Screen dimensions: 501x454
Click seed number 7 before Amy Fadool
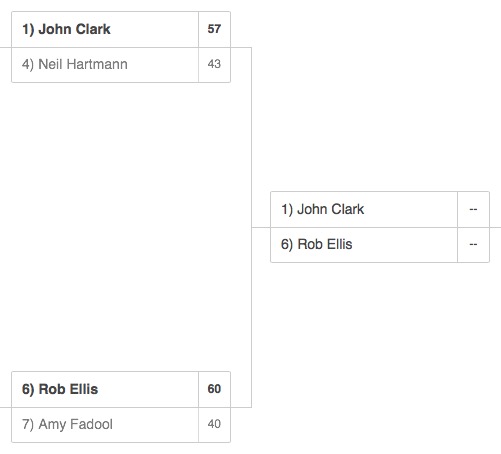click(x=28, y=424)
